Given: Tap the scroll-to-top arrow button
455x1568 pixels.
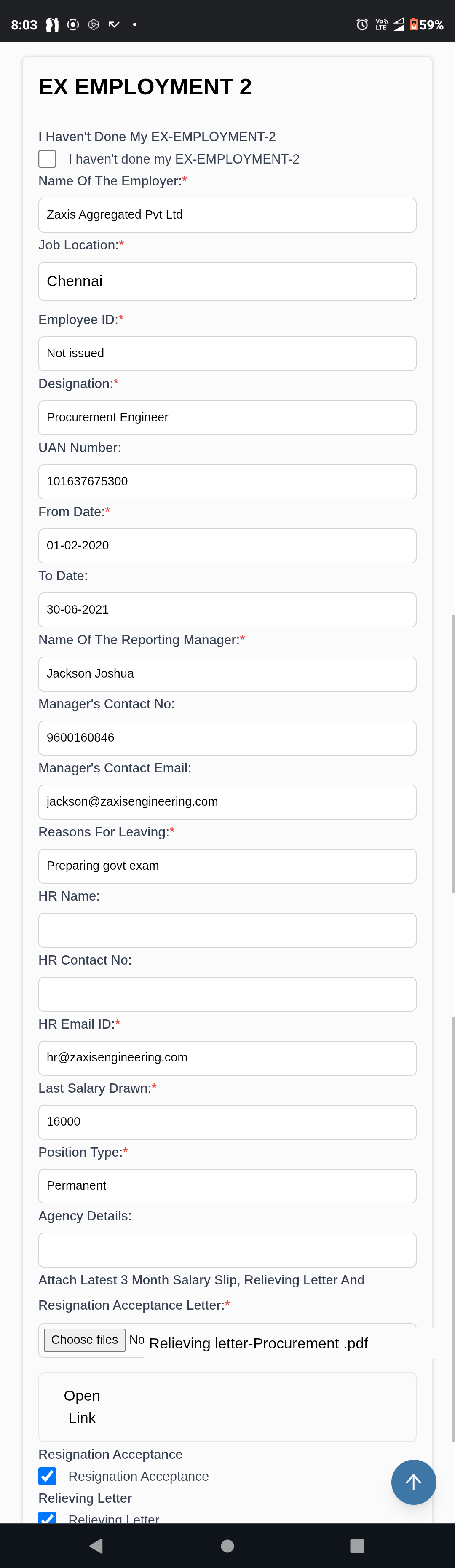Looking at the screenshot, I should click(x=414, y=1482).
